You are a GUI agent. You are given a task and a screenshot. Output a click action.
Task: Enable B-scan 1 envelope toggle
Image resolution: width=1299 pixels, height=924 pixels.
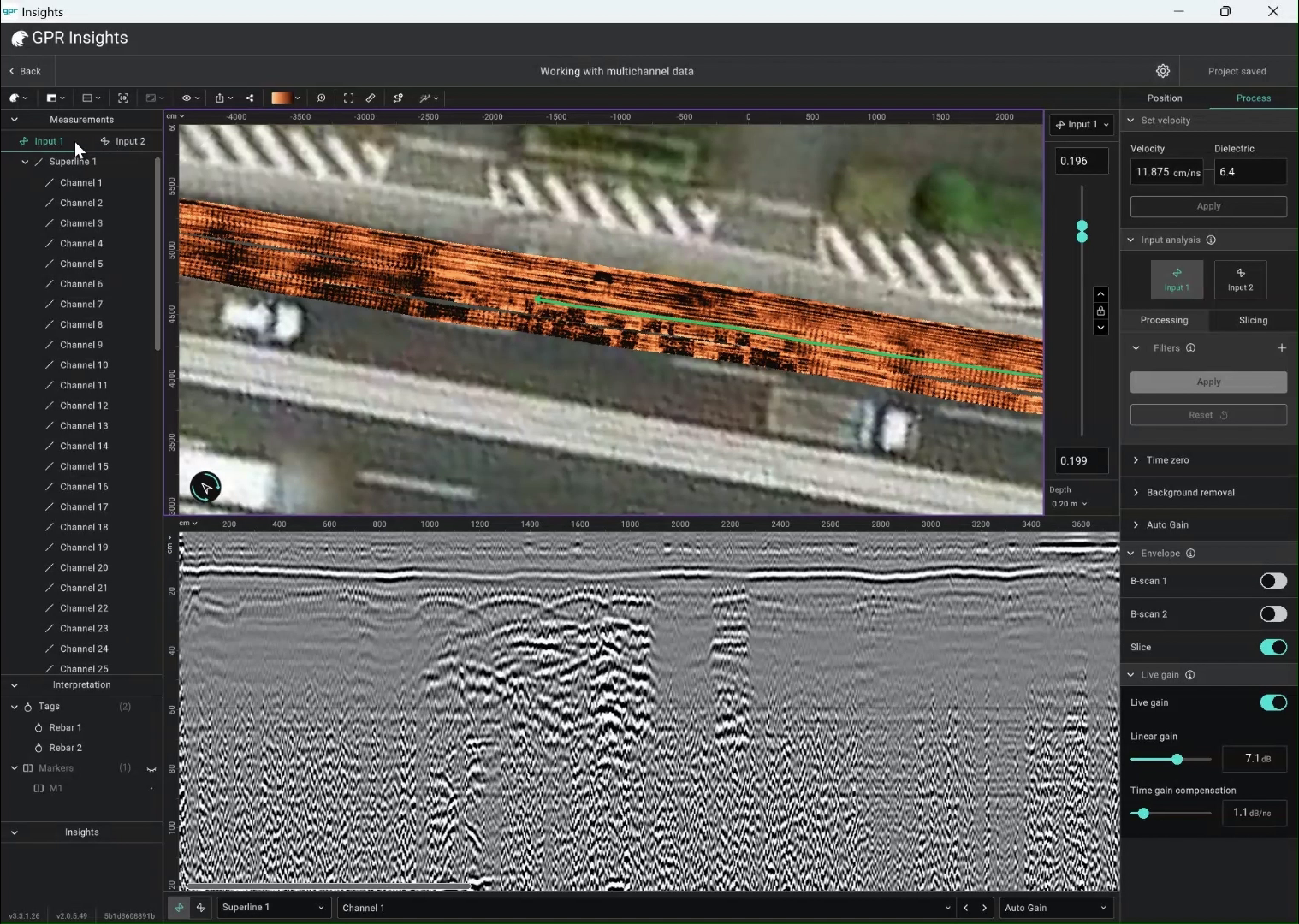(x=1273, y=581)
